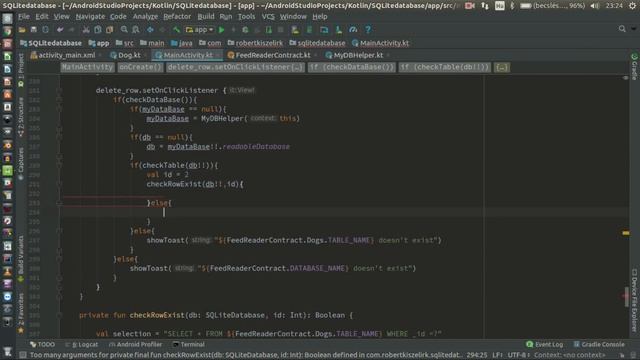Toggle the Device File Explorer panel
The image size is (640, 360).
coord(634,300)
